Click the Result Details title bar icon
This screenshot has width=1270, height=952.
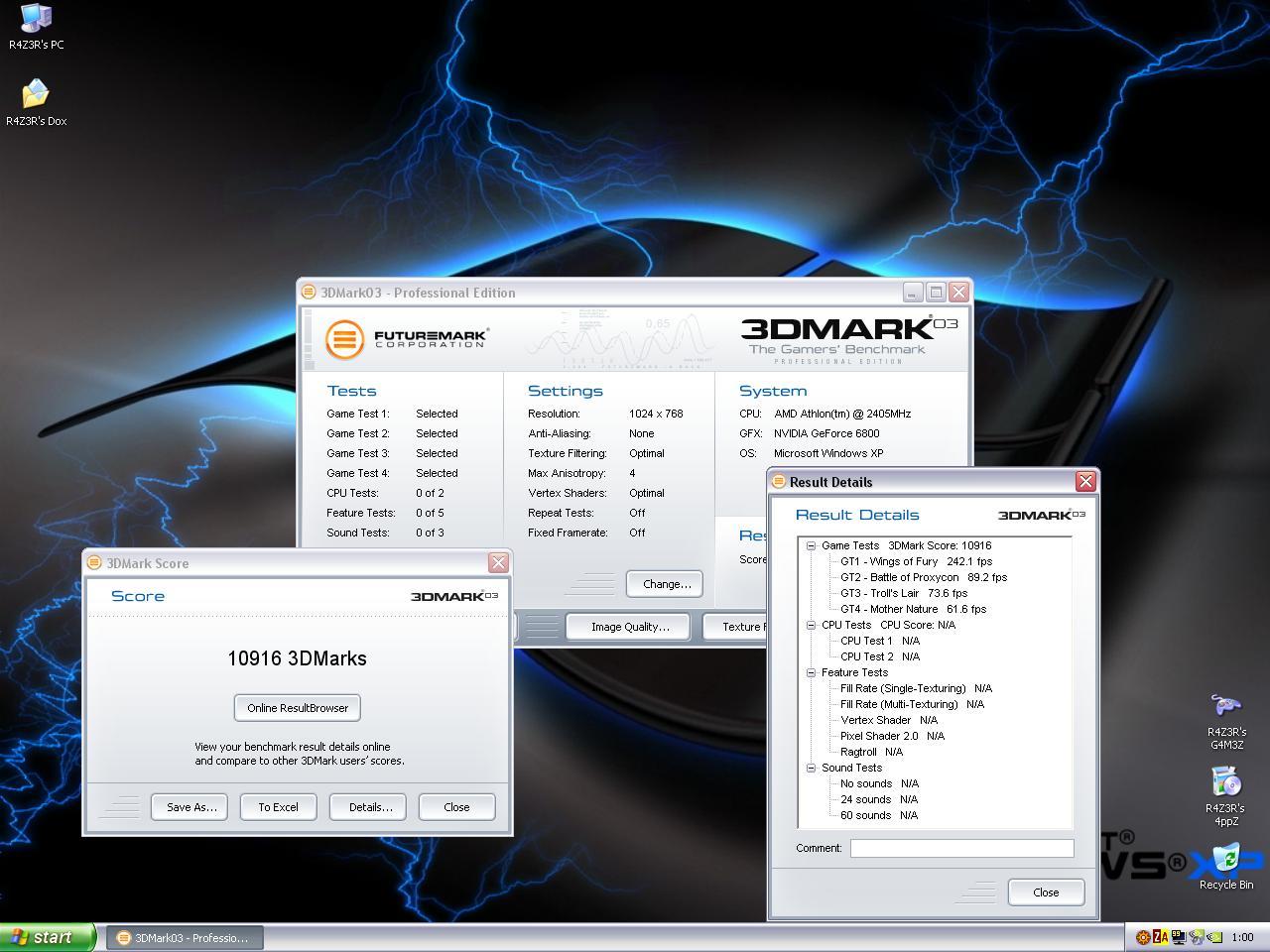779,481
